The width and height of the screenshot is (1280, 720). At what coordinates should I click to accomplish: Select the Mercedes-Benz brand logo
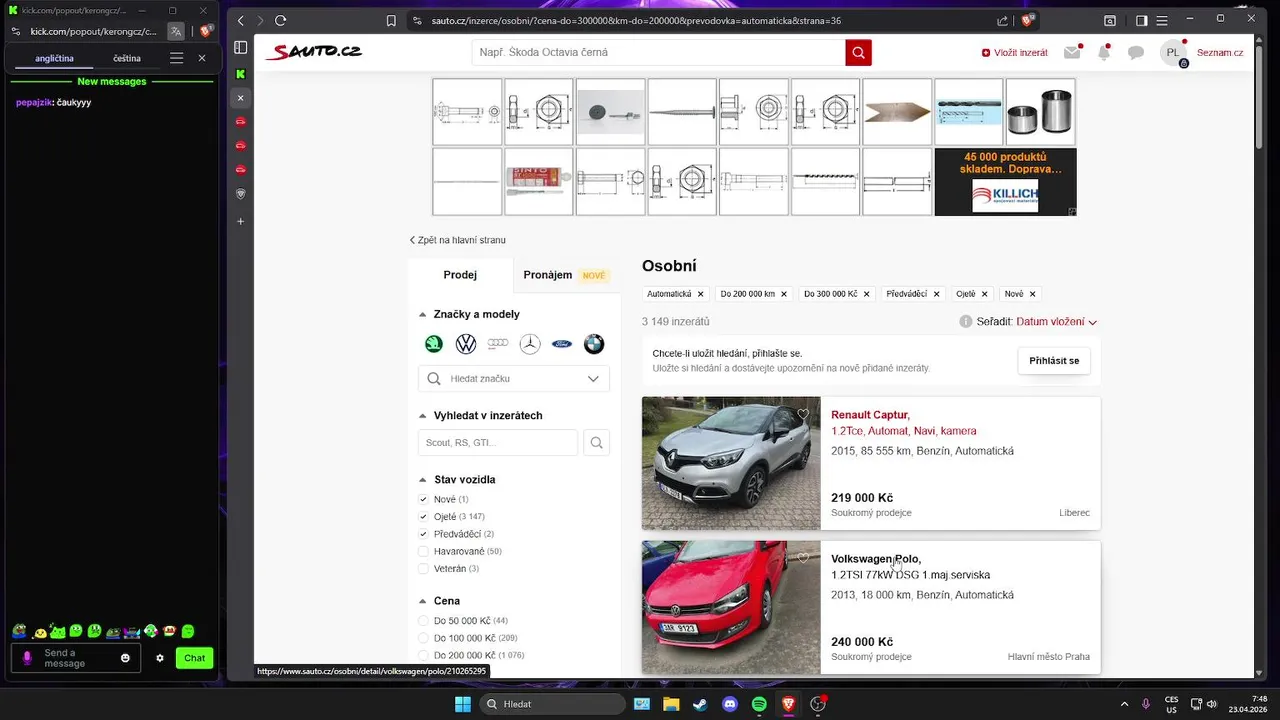[530, 344]
